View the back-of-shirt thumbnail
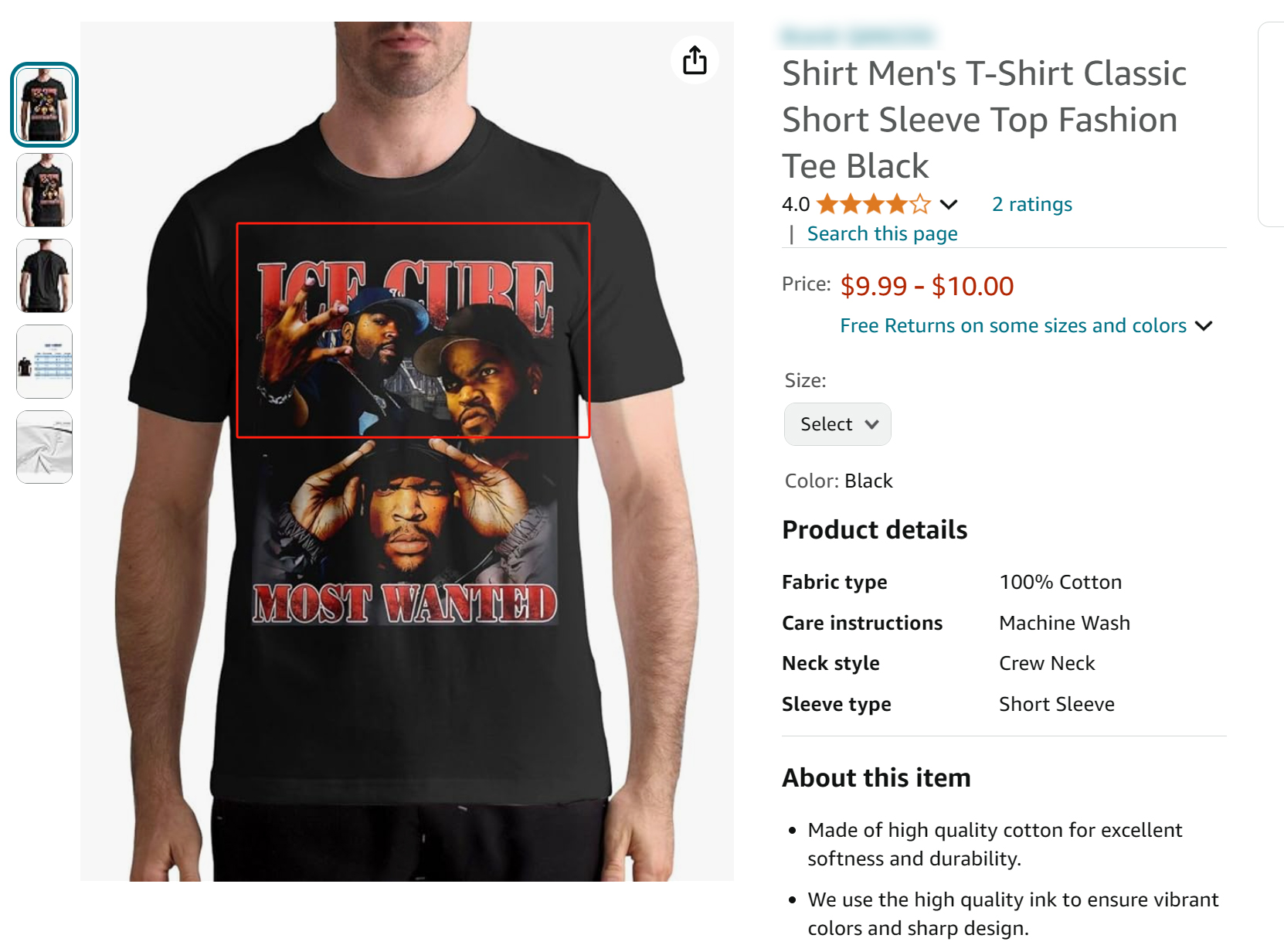 click(44, 276)
